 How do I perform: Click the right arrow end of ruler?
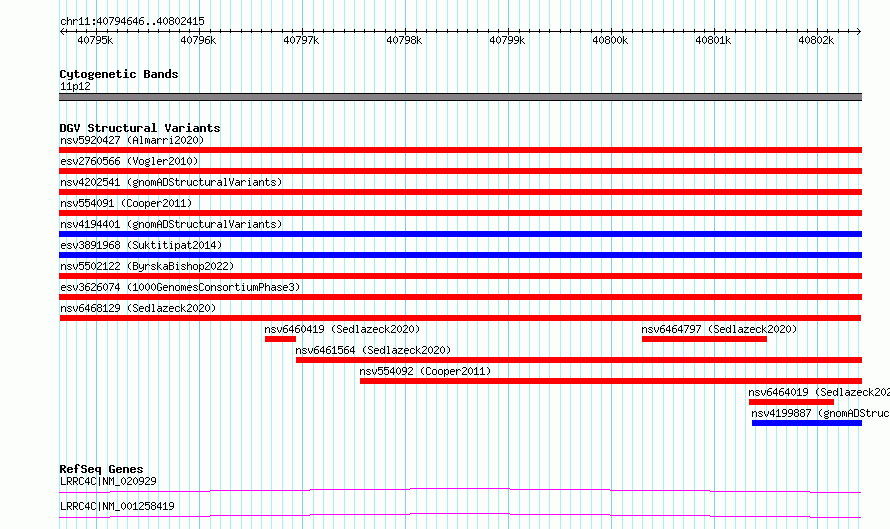click(859, 32)
